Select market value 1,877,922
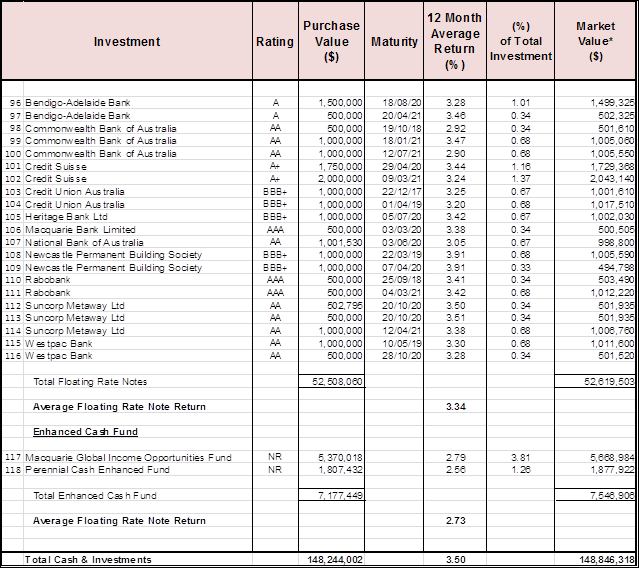The height and width of the screenshot is (568, 639). click(612, 470)
